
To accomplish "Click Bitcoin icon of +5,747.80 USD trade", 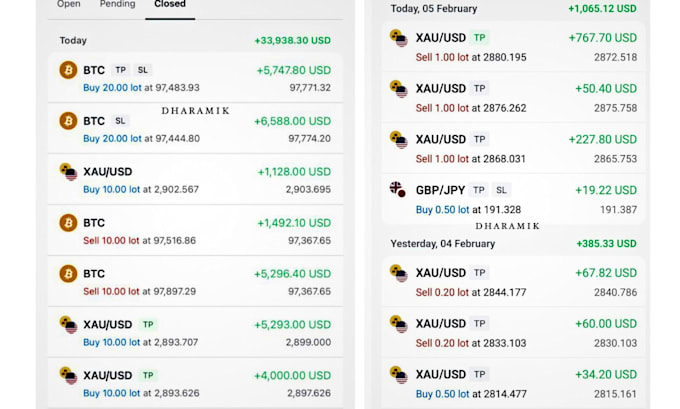I will [x=68, y=70].
